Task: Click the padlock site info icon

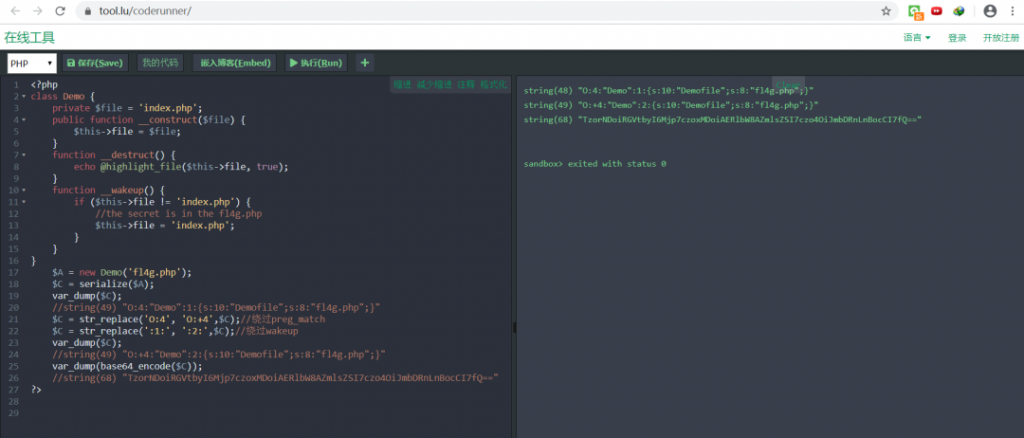Action: [88, 11]
